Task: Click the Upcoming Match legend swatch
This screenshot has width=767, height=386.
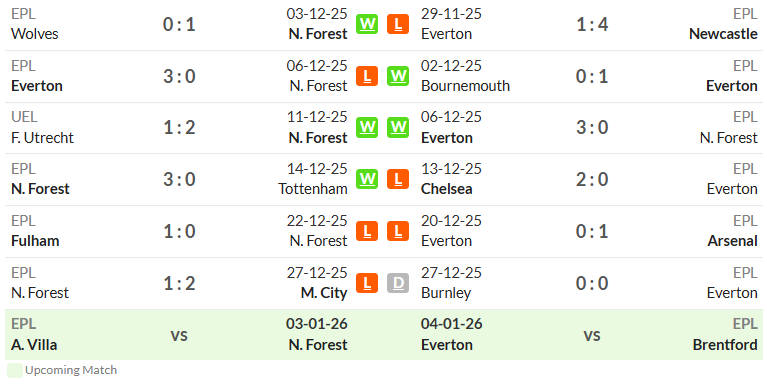Action: 15,370
